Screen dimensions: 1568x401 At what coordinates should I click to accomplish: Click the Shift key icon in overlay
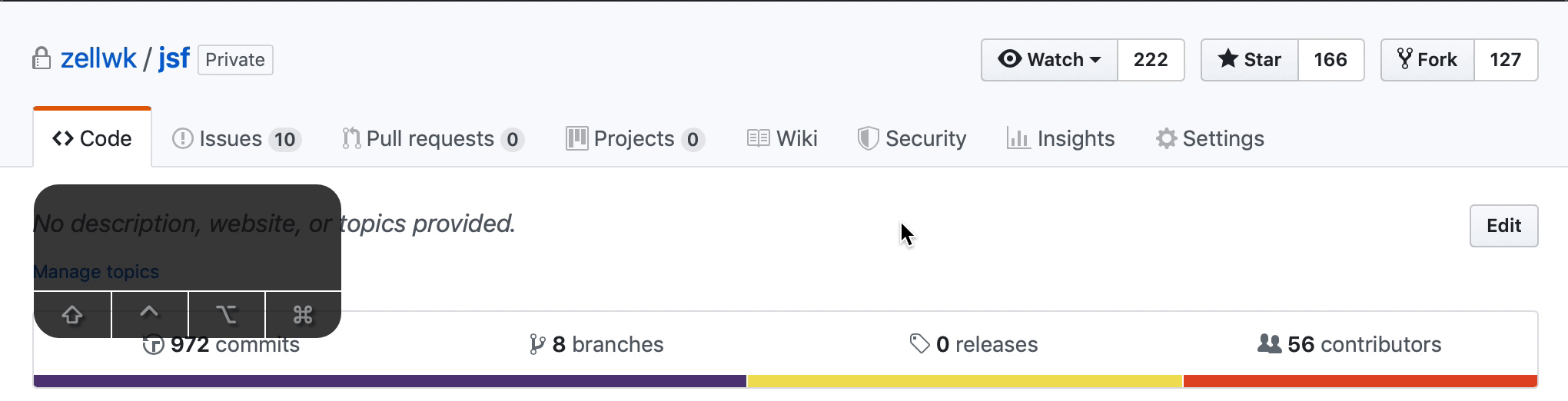(72, 315)
